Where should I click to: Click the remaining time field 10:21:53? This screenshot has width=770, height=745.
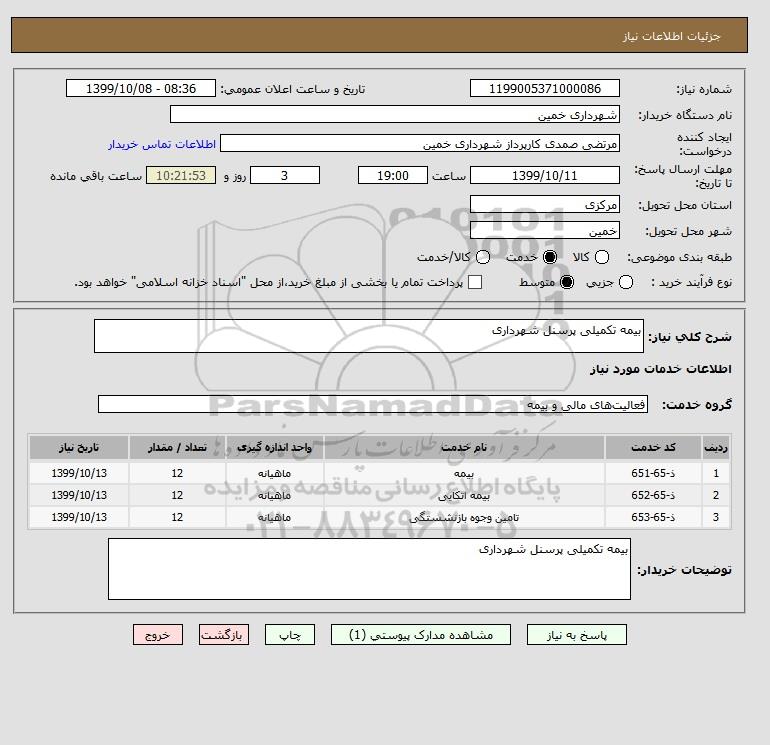pyautogui.click(x=181, y=175)
